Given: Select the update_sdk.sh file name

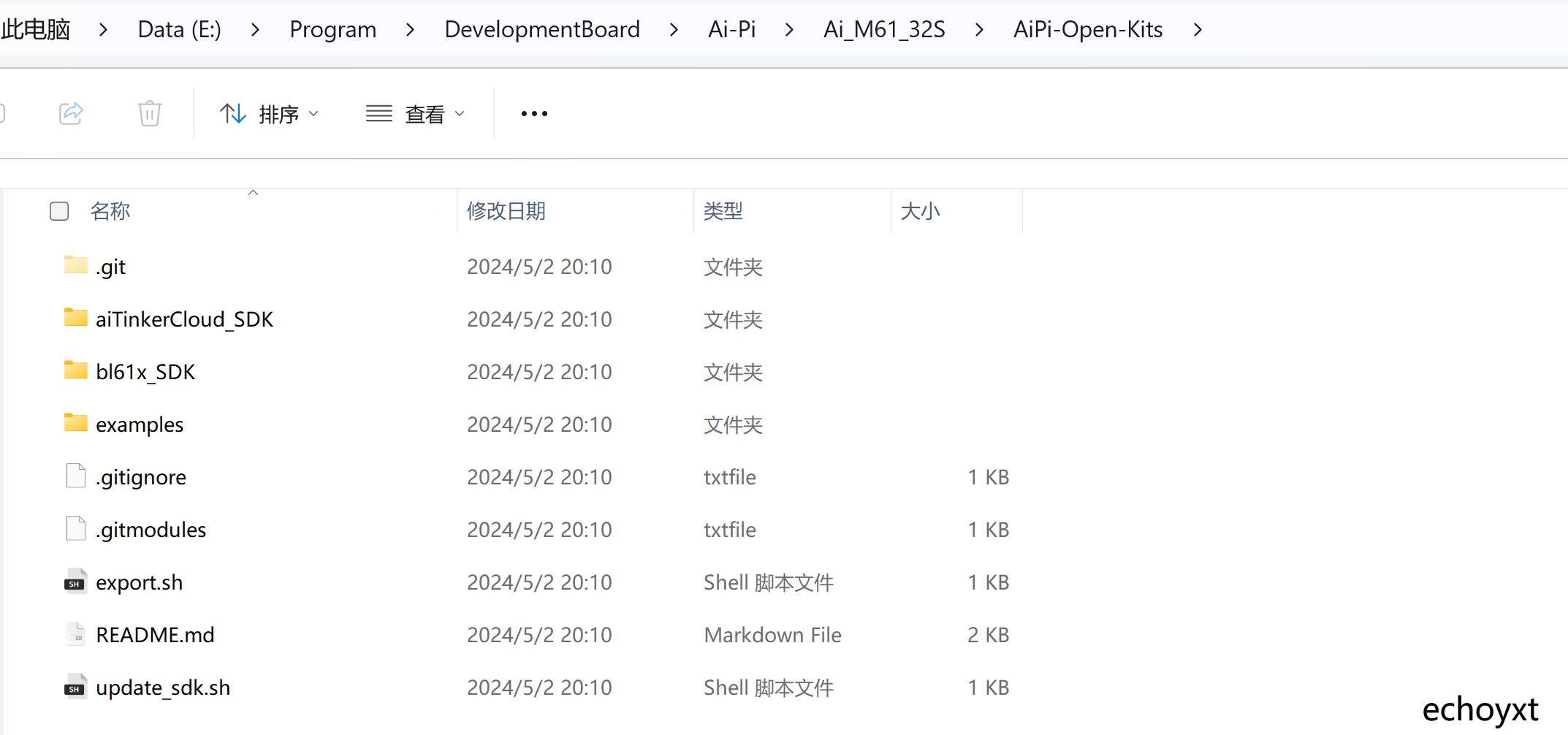Looking at the screenshot, I should [x=163, y=688].
